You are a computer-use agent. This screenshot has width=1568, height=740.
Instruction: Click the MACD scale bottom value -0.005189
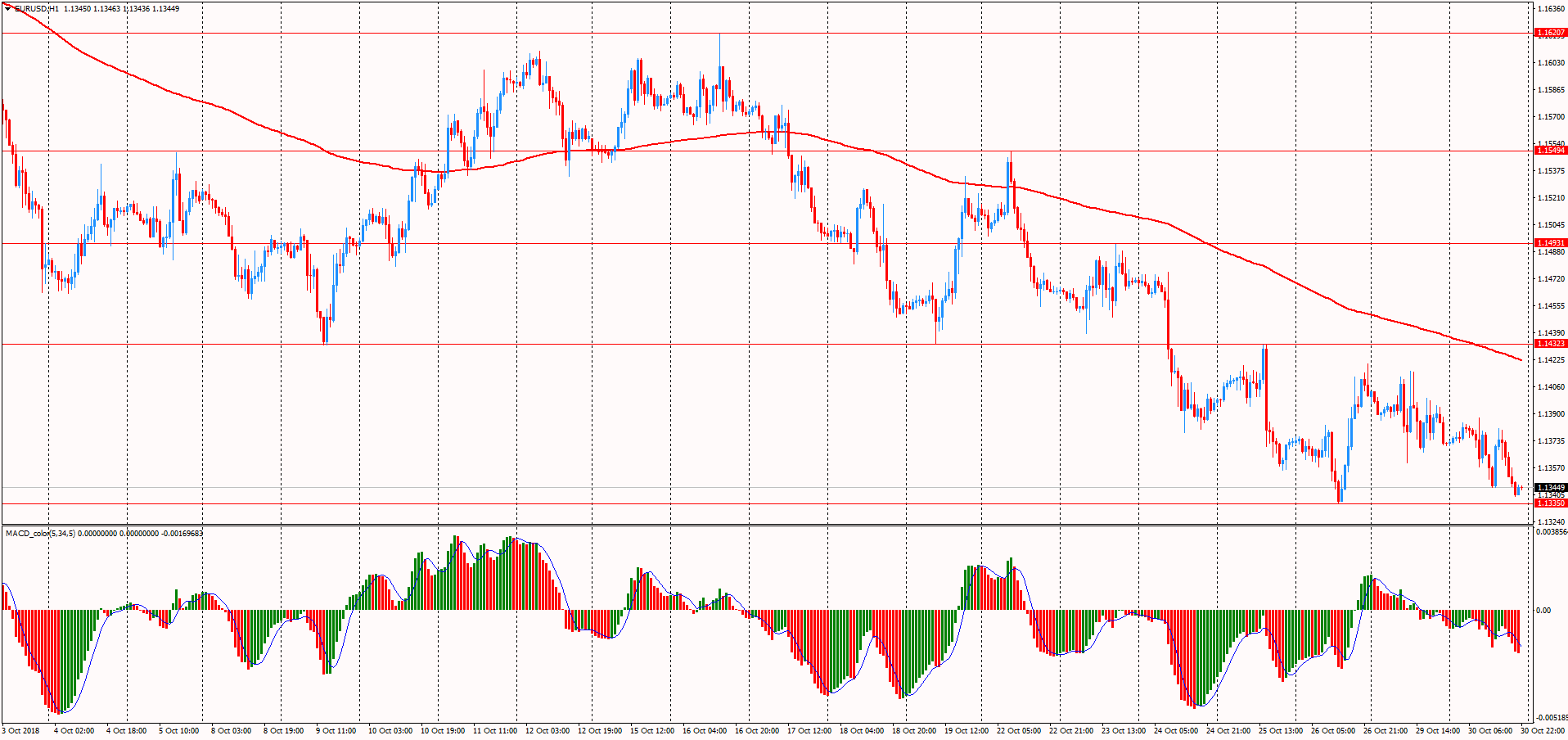pyautogui.click(x=1551, y=718)
